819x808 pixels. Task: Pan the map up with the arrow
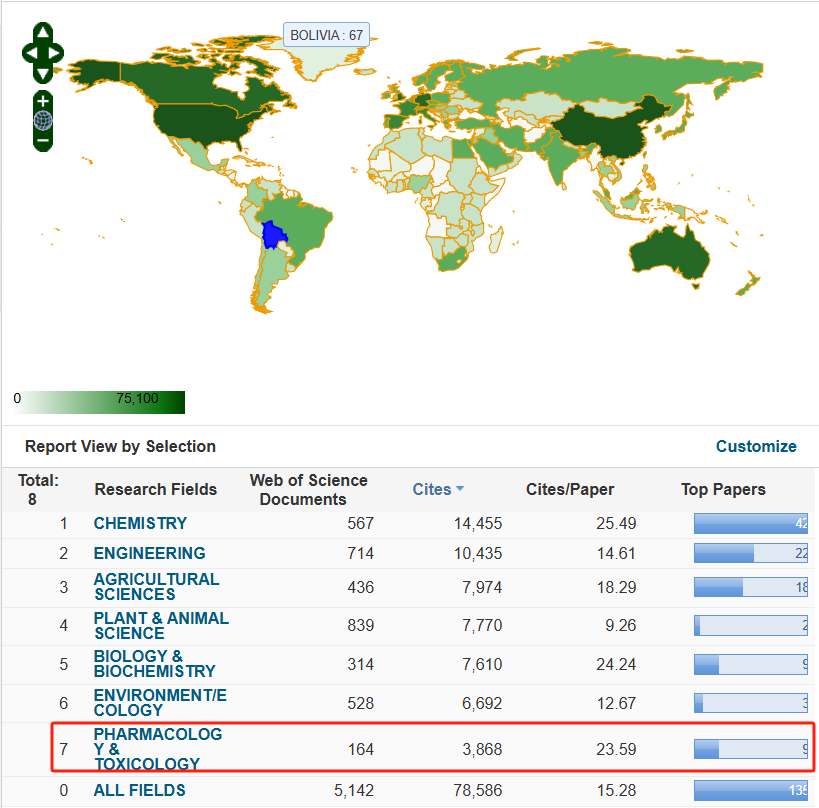click(43, 32)
